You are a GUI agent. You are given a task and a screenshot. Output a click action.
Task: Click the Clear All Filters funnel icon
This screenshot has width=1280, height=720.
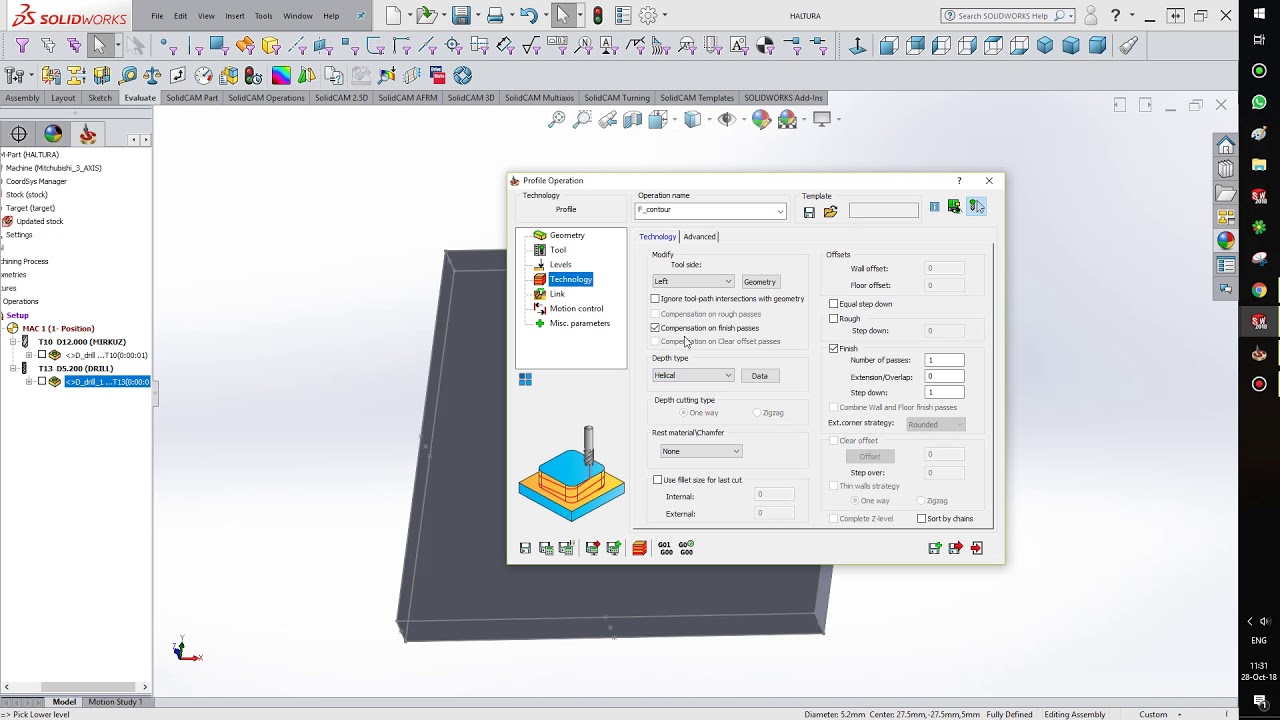[48, 45]
